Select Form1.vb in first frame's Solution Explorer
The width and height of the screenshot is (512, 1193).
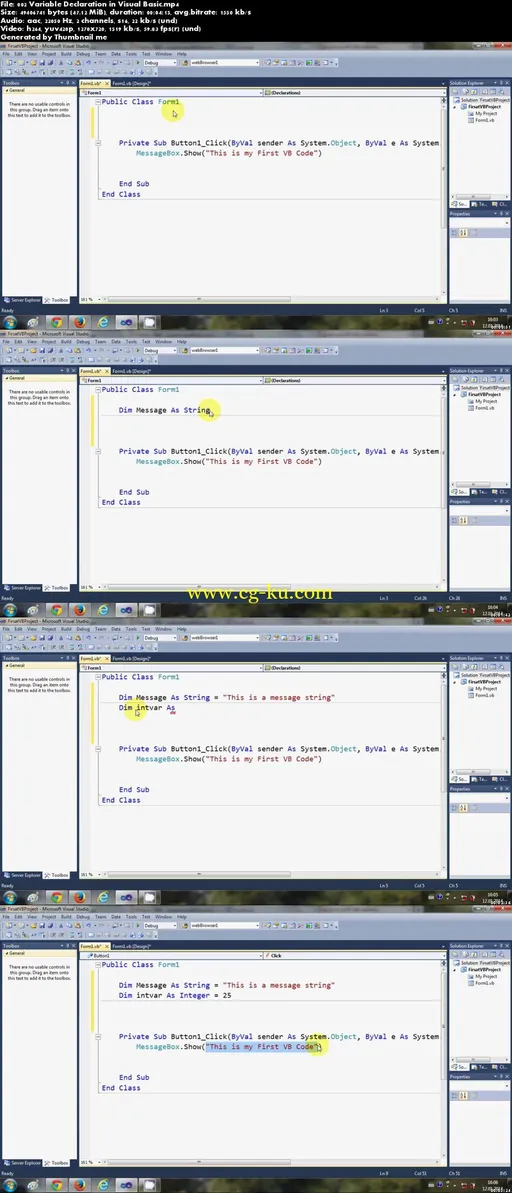click(x=485, y=120)
